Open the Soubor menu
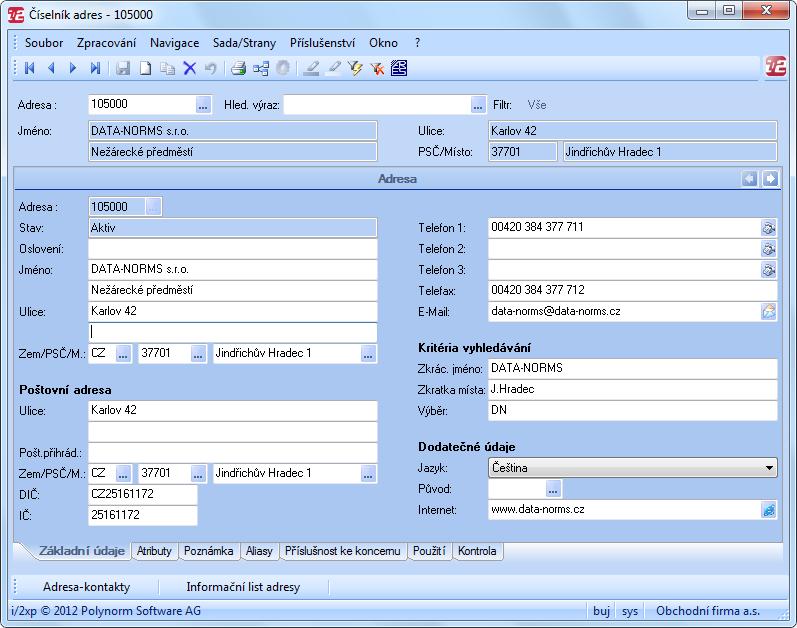This screenshot has height=628, width=797. [44, 43]
